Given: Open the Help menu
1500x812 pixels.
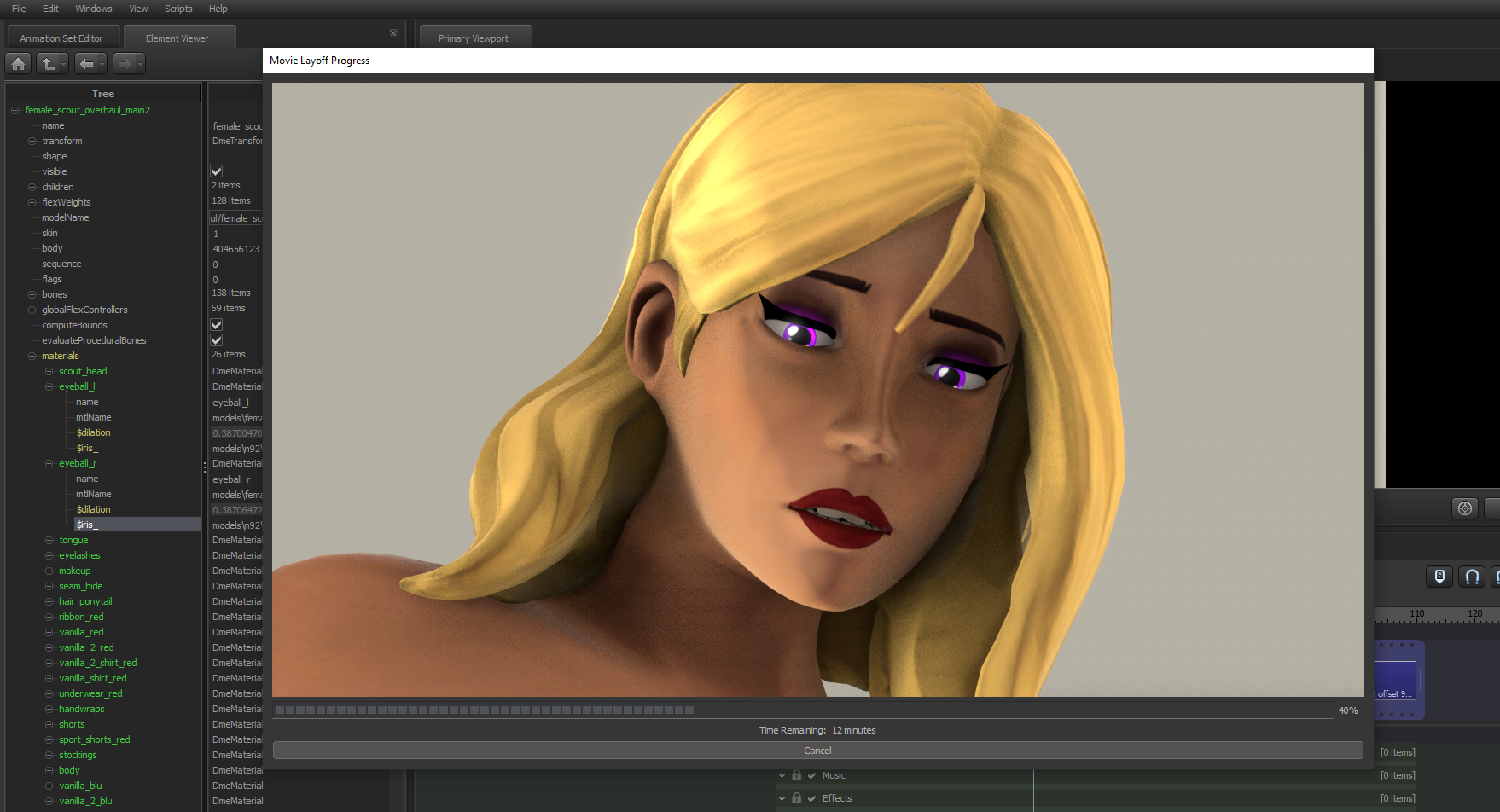Looking at the screenshot, I should point(218,9).
